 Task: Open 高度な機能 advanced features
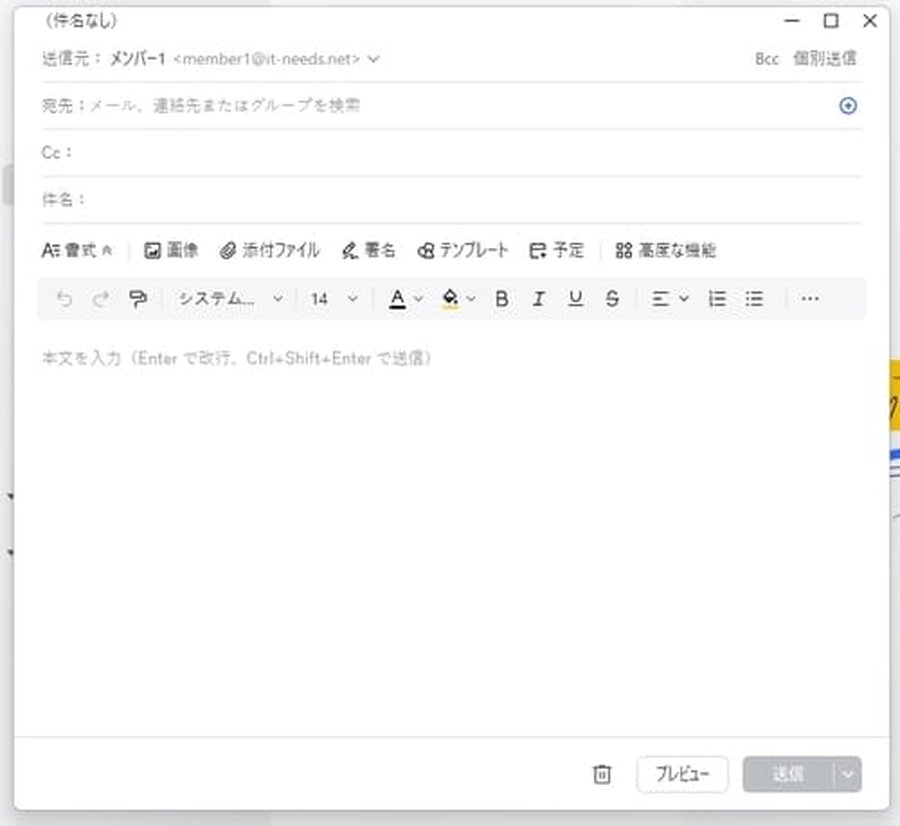point(666,251)
